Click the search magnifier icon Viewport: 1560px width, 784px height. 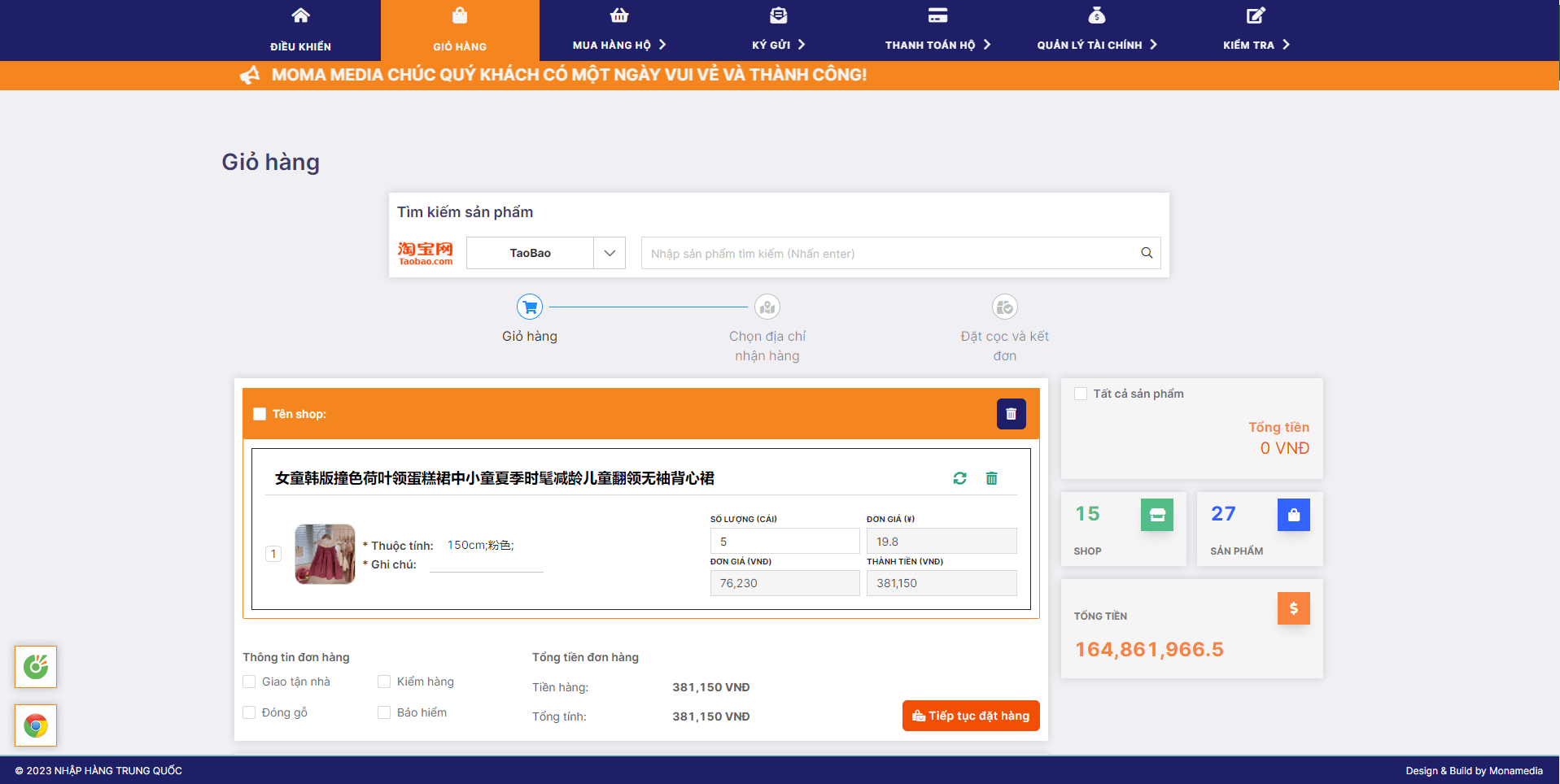pos(1146,253)
